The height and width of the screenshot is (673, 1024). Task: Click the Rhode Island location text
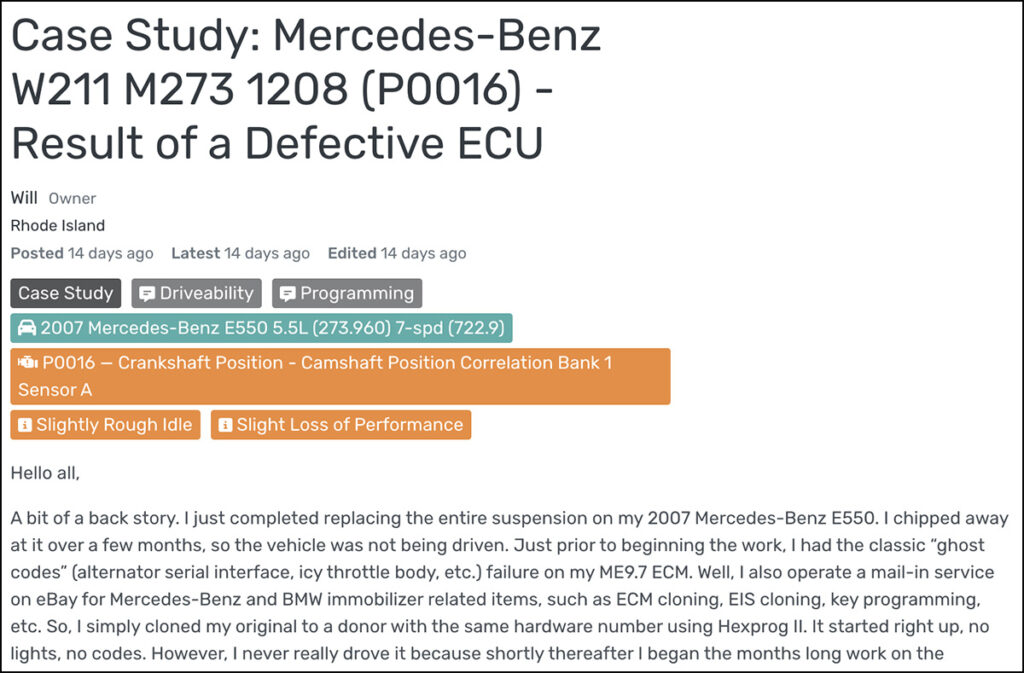pyautogui.click(x=58, y=225)
